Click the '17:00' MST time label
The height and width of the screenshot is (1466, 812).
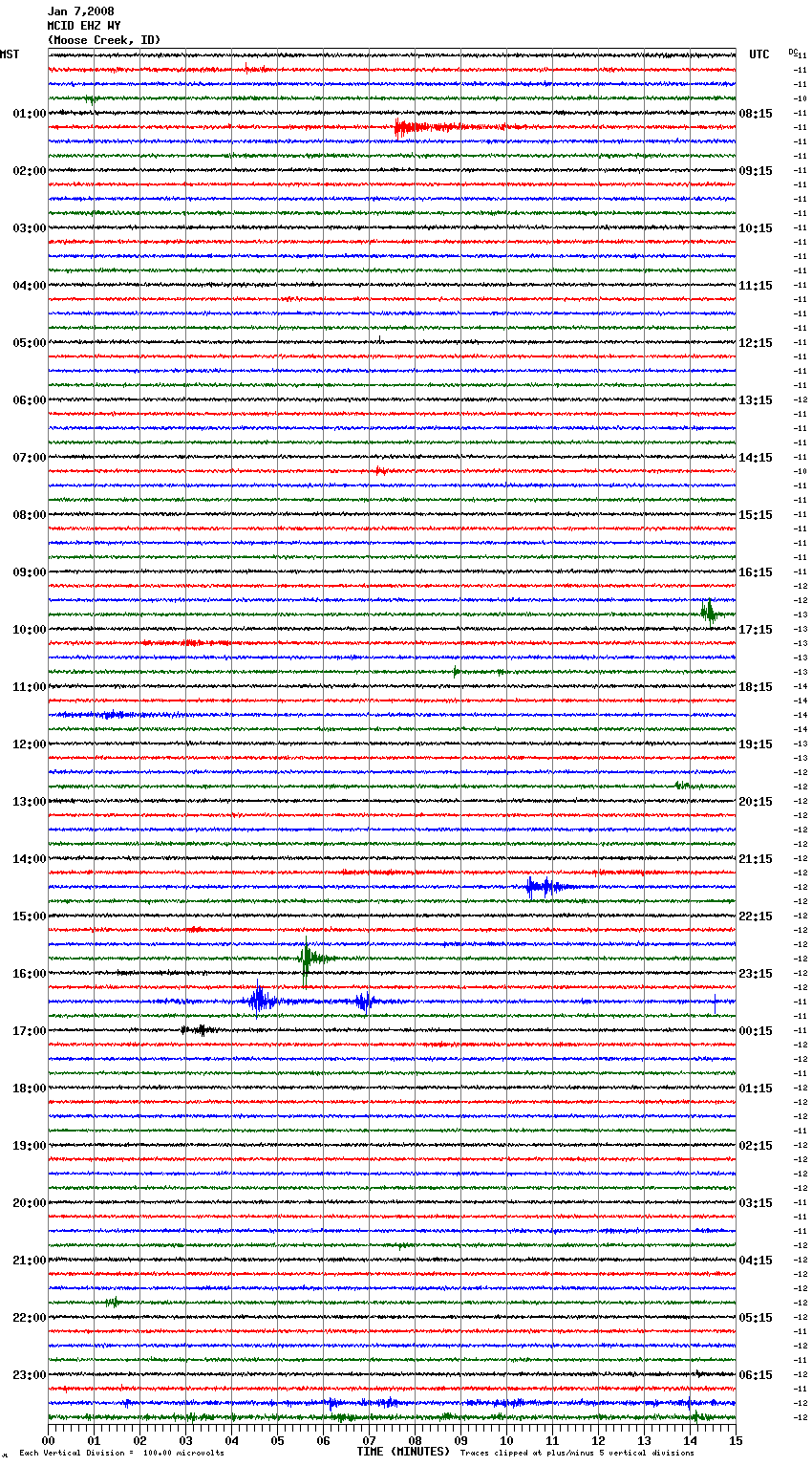[30, 1031]
